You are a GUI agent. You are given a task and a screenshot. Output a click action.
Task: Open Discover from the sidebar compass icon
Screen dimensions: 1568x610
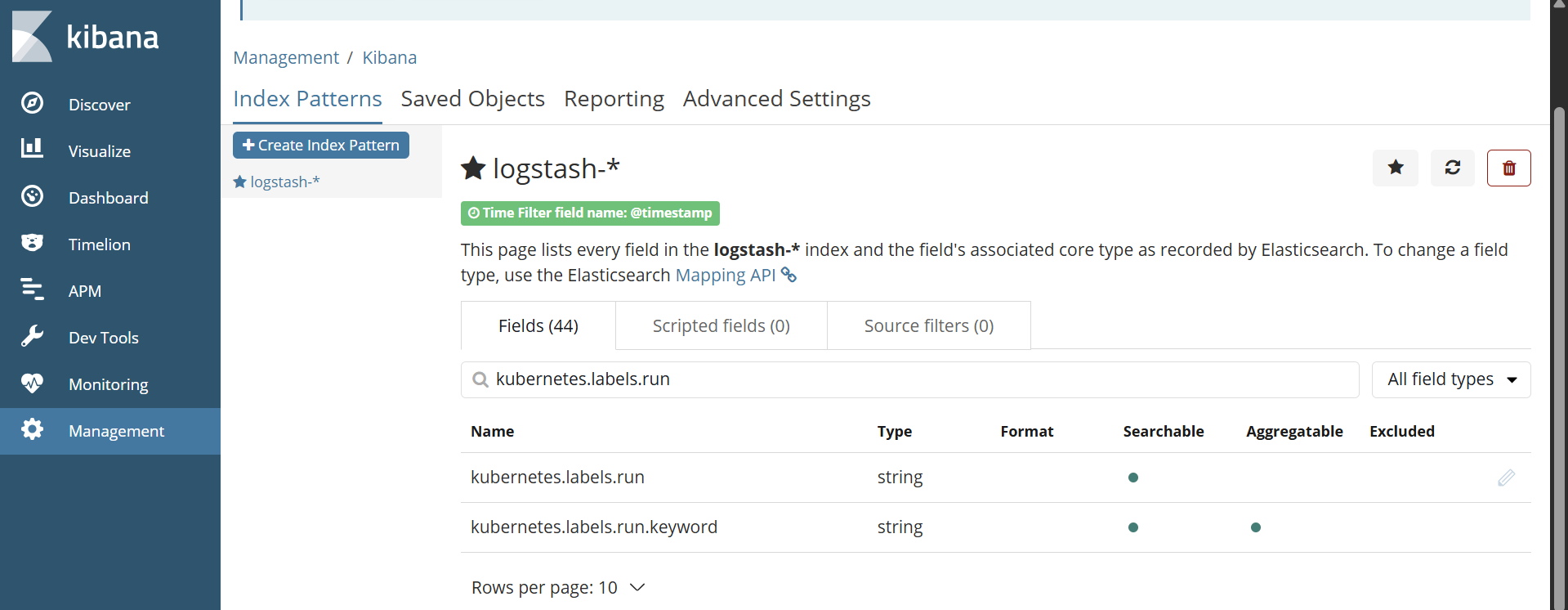(32, 104)
